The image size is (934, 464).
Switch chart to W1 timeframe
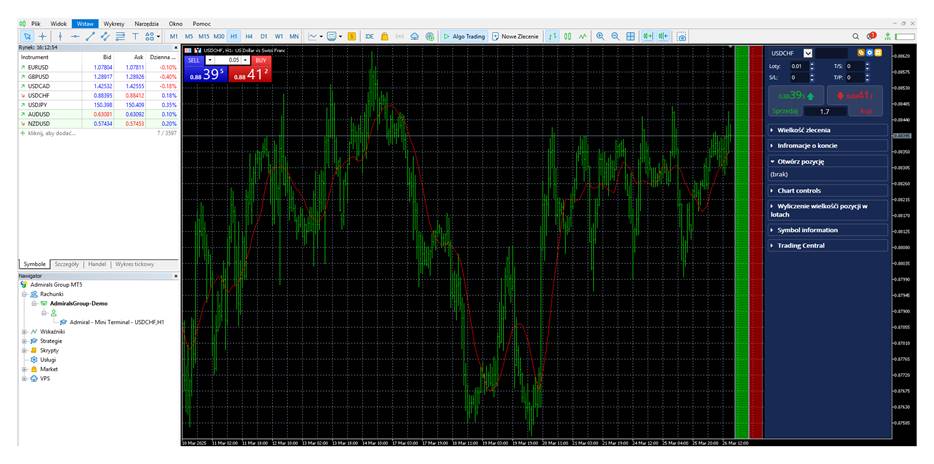coord(279,36)
